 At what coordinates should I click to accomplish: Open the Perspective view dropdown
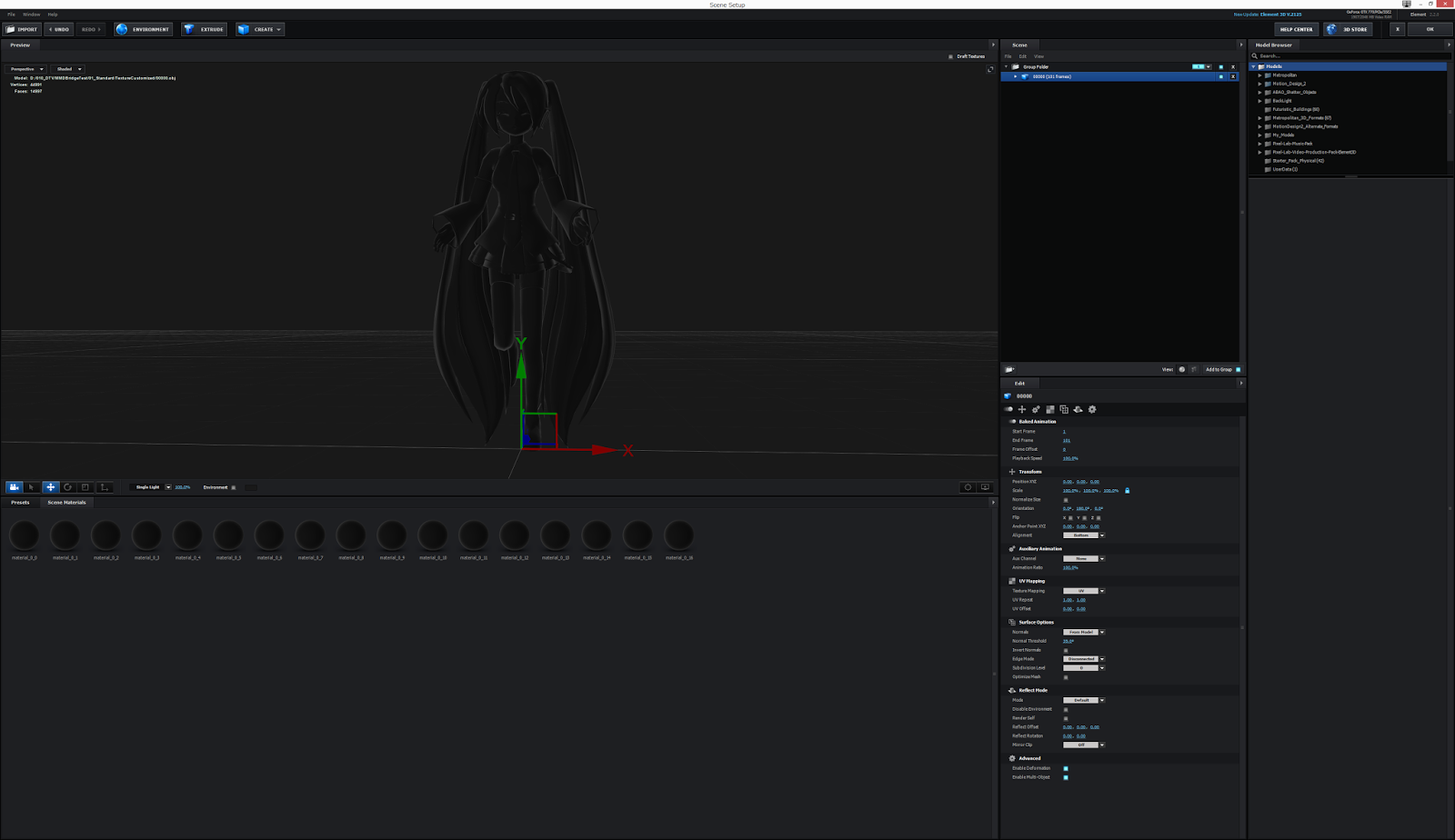(26, 69)
